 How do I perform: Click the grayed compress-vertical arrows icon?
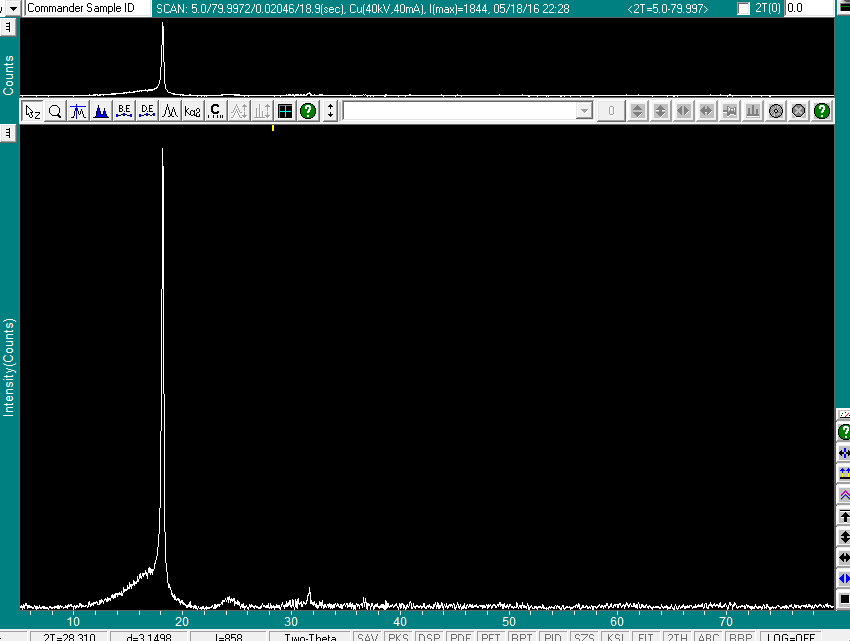(660, 111)
